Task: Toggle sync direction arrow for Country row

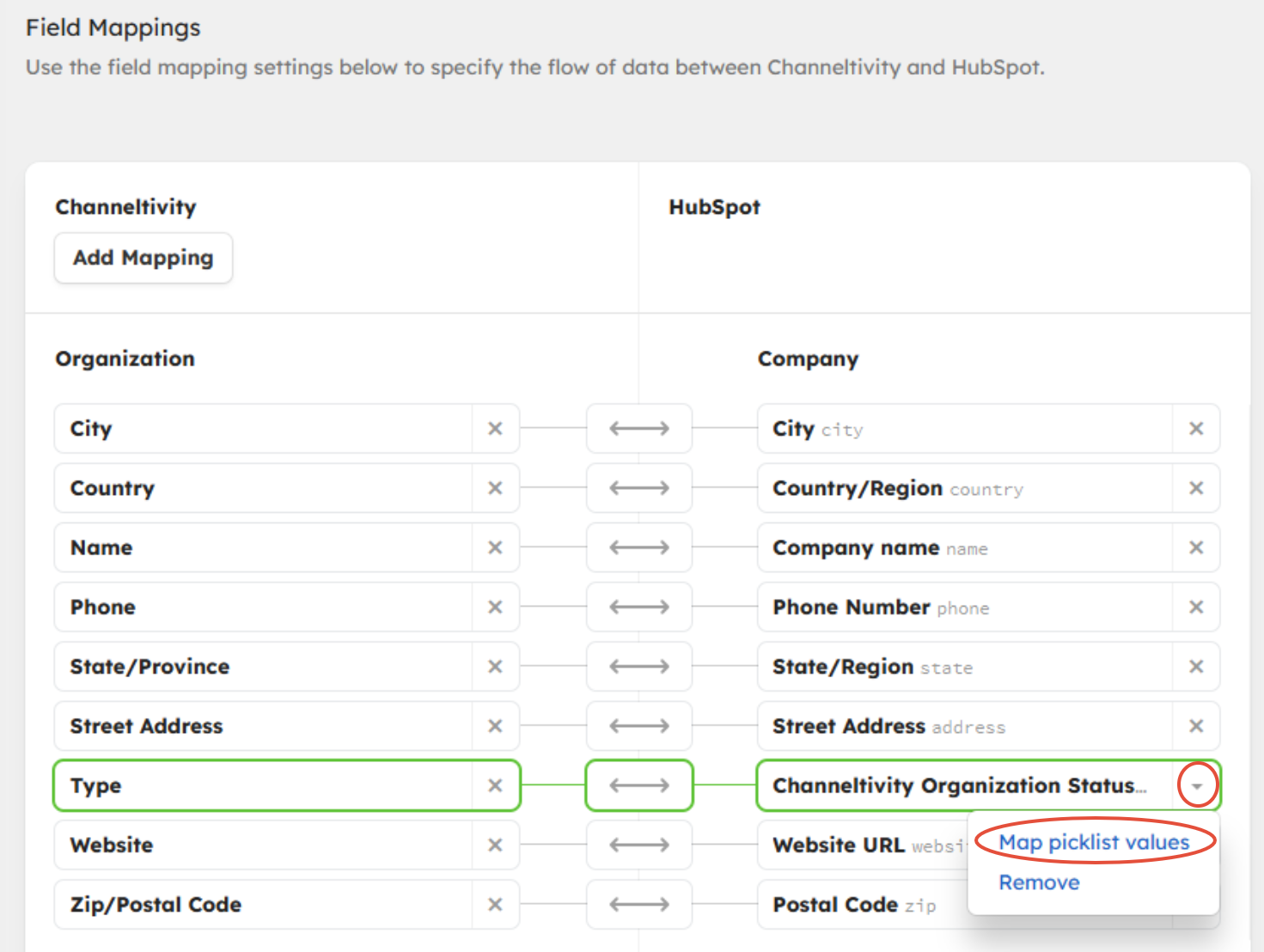Action: tap(639, 488)
